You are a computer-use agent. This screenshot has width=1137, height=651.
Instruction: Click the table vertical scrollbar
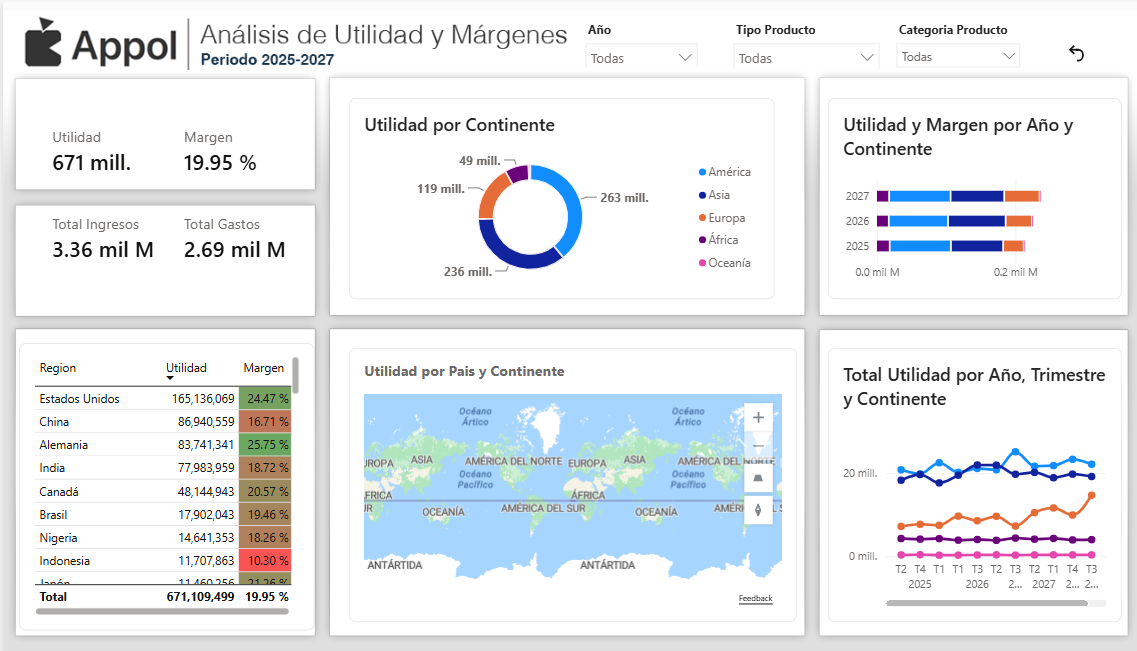click(295, 375)
